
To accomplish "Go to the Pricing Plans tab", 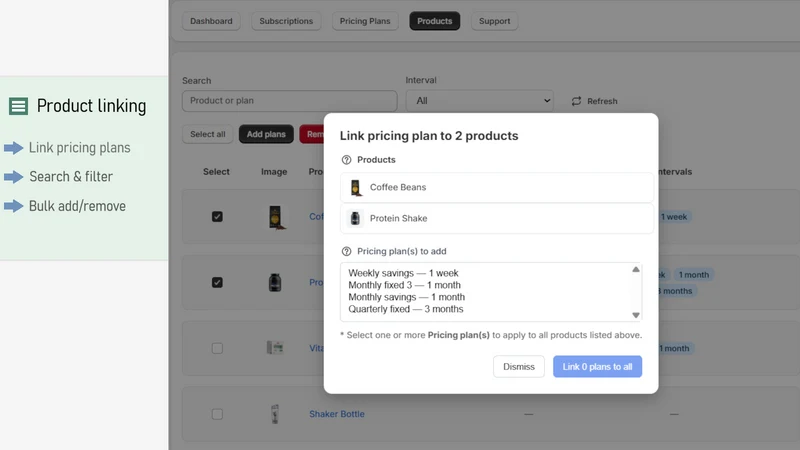I will [x=365, y=21].
